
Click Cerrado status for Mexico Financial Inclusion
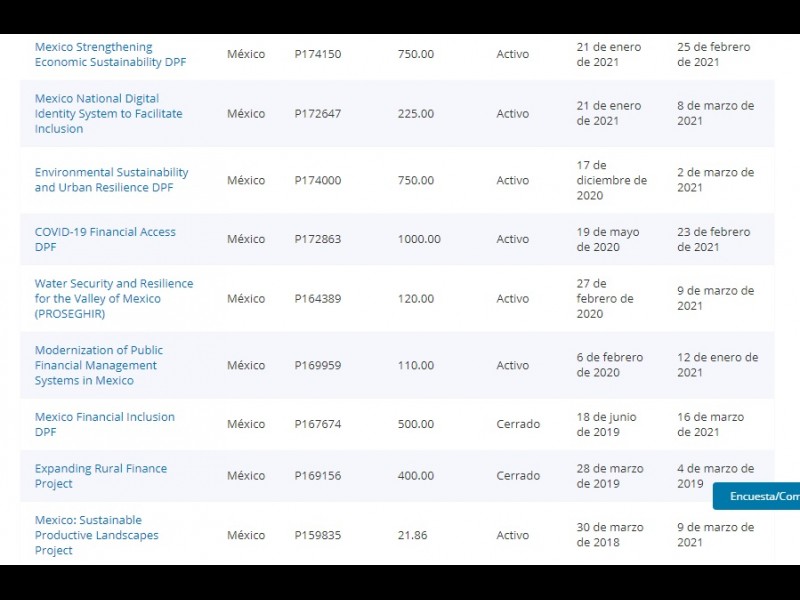[x=518, y=424]
